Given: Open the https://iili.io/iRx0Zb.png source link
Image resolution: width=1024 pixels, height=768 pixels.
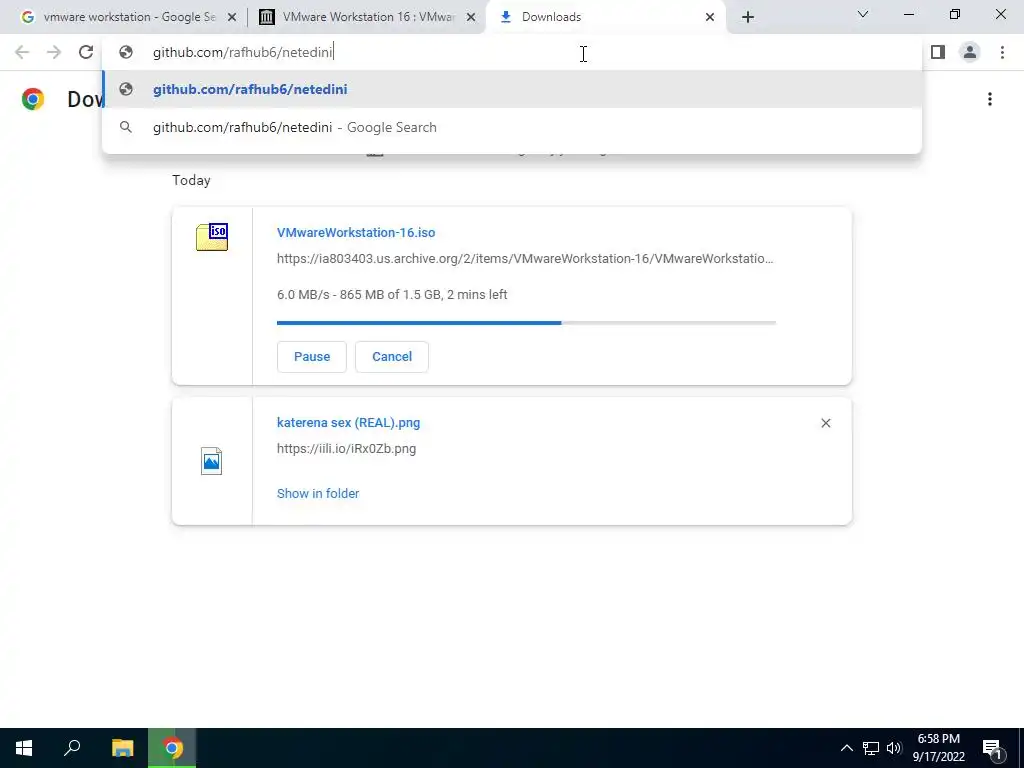Looking at the screenshot, I should click(346, 449).
